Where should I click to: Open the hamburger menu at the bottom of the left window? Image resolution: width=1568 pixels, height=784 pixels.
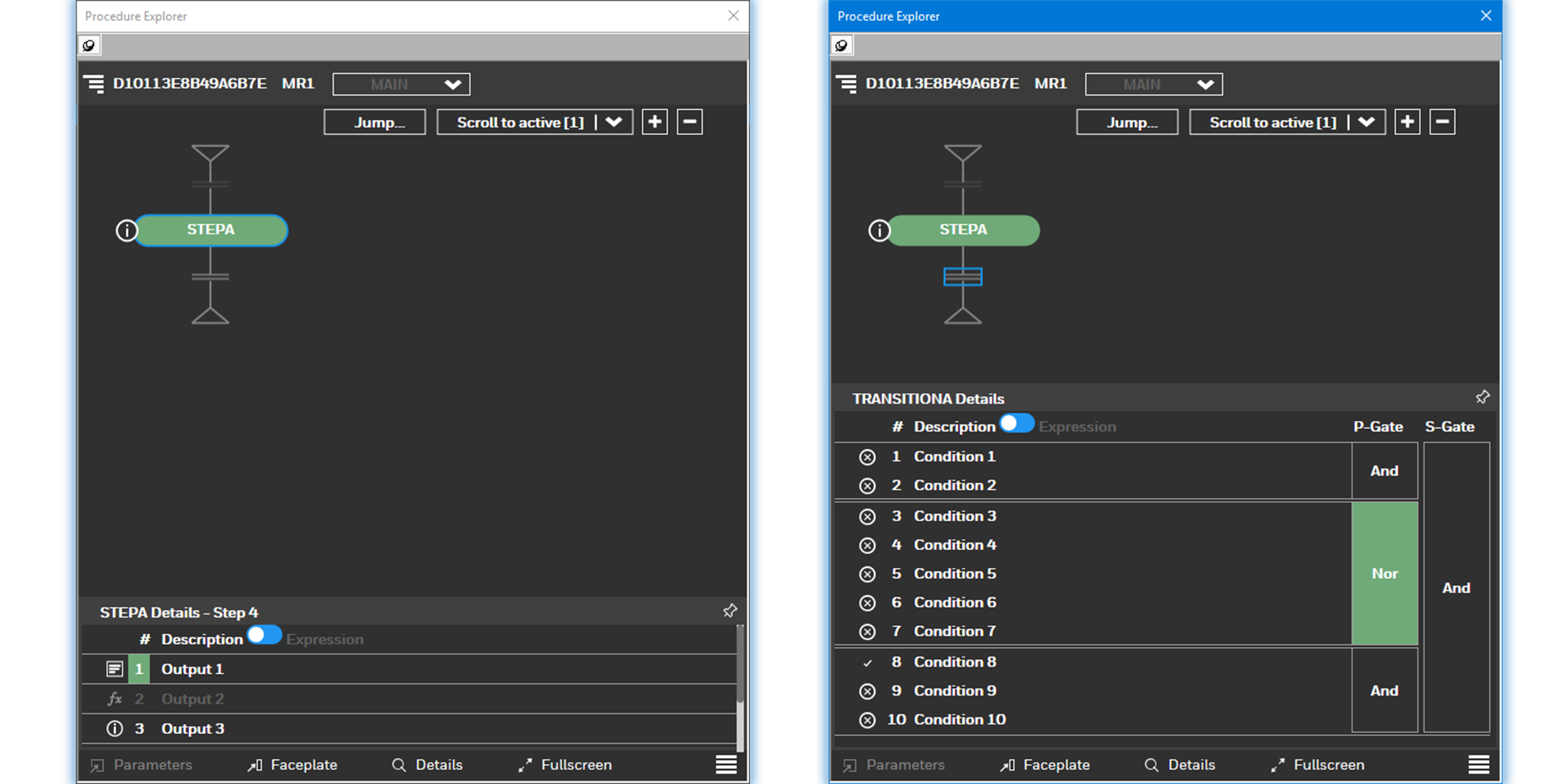726,765
